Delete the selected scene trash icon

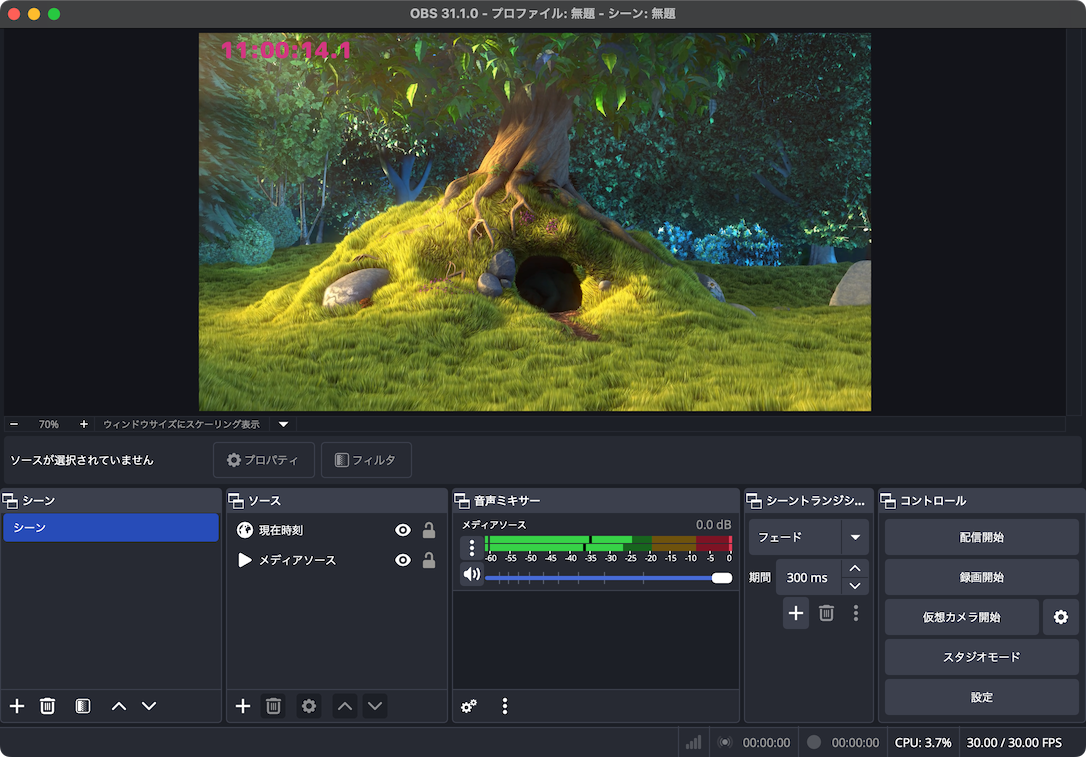click(47, 706)
